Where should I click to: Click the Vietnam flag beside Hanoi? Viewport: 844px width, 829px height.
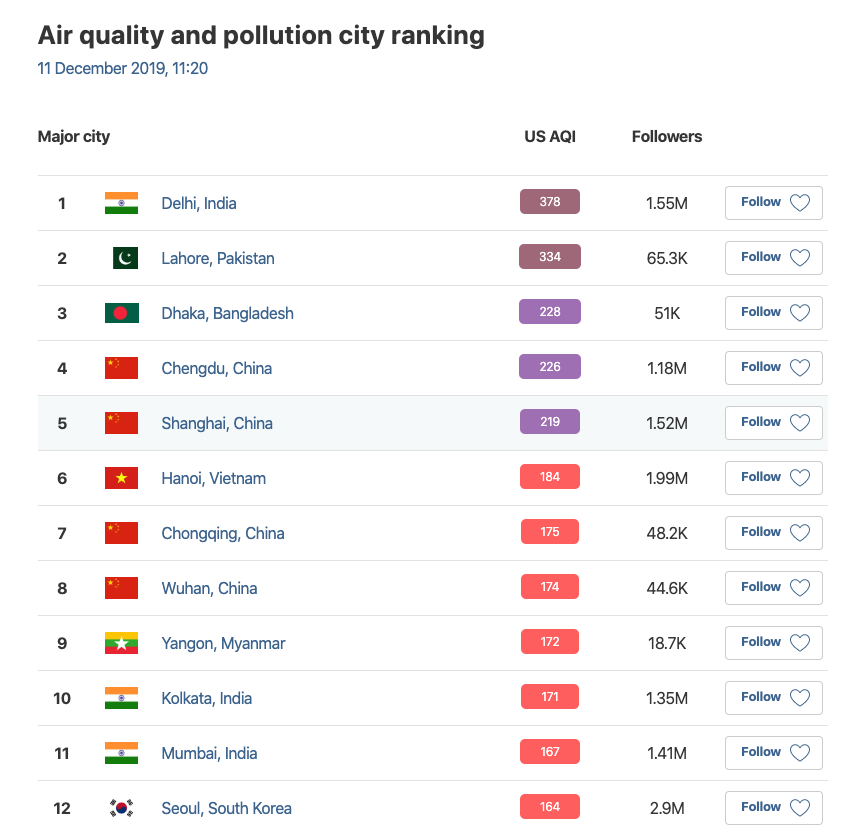point(121,478)
